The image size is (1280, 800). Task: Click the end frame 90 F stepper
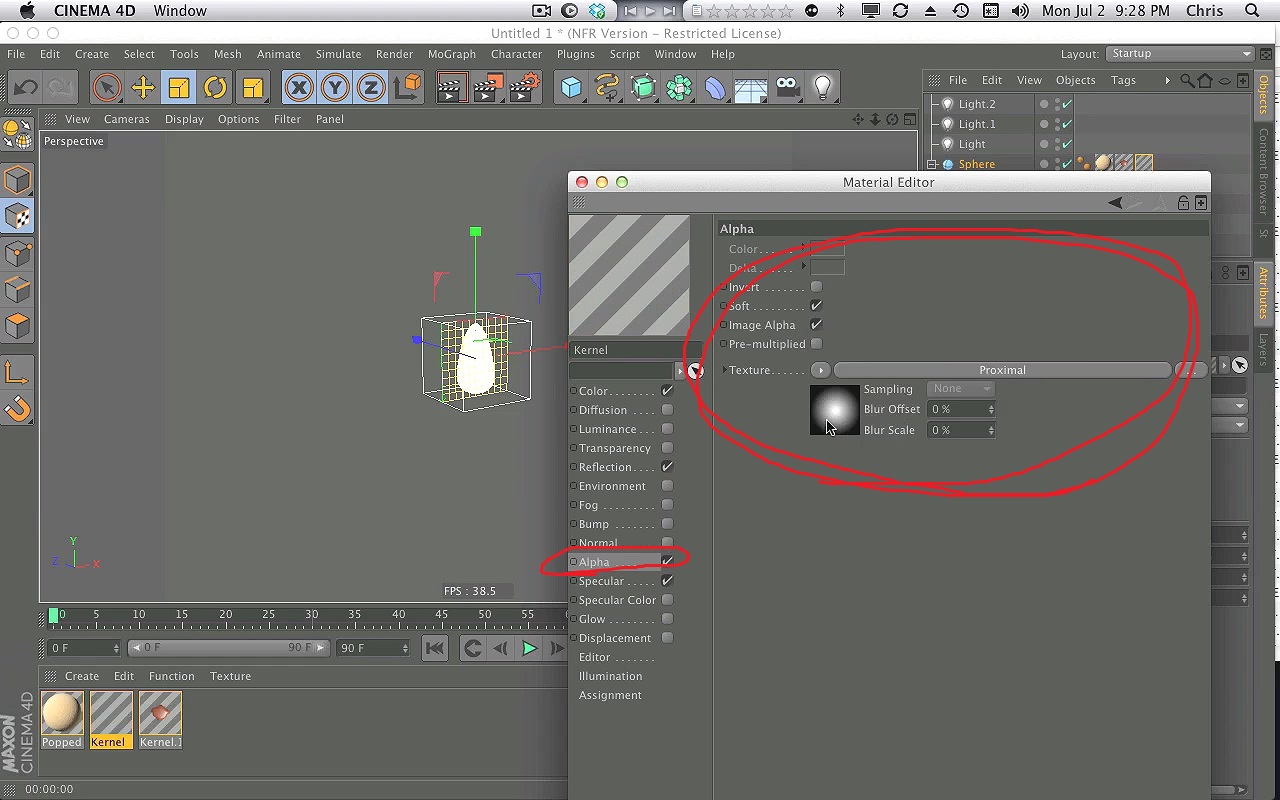[405, 648]
